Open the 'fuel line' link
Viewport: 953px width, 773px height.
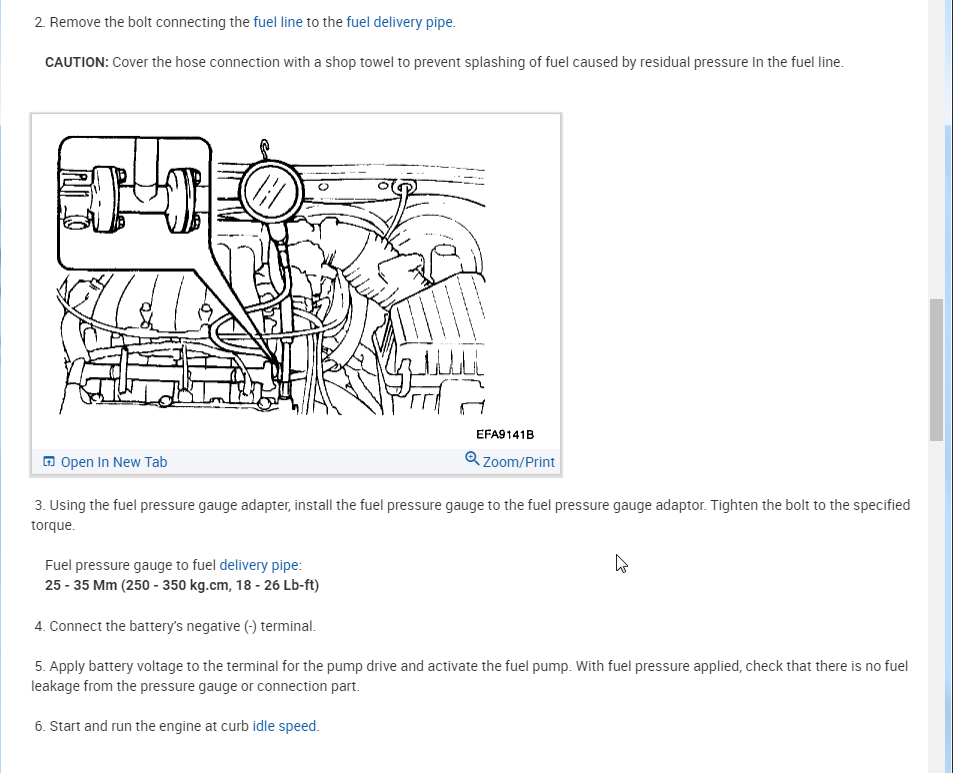point(278,22)
